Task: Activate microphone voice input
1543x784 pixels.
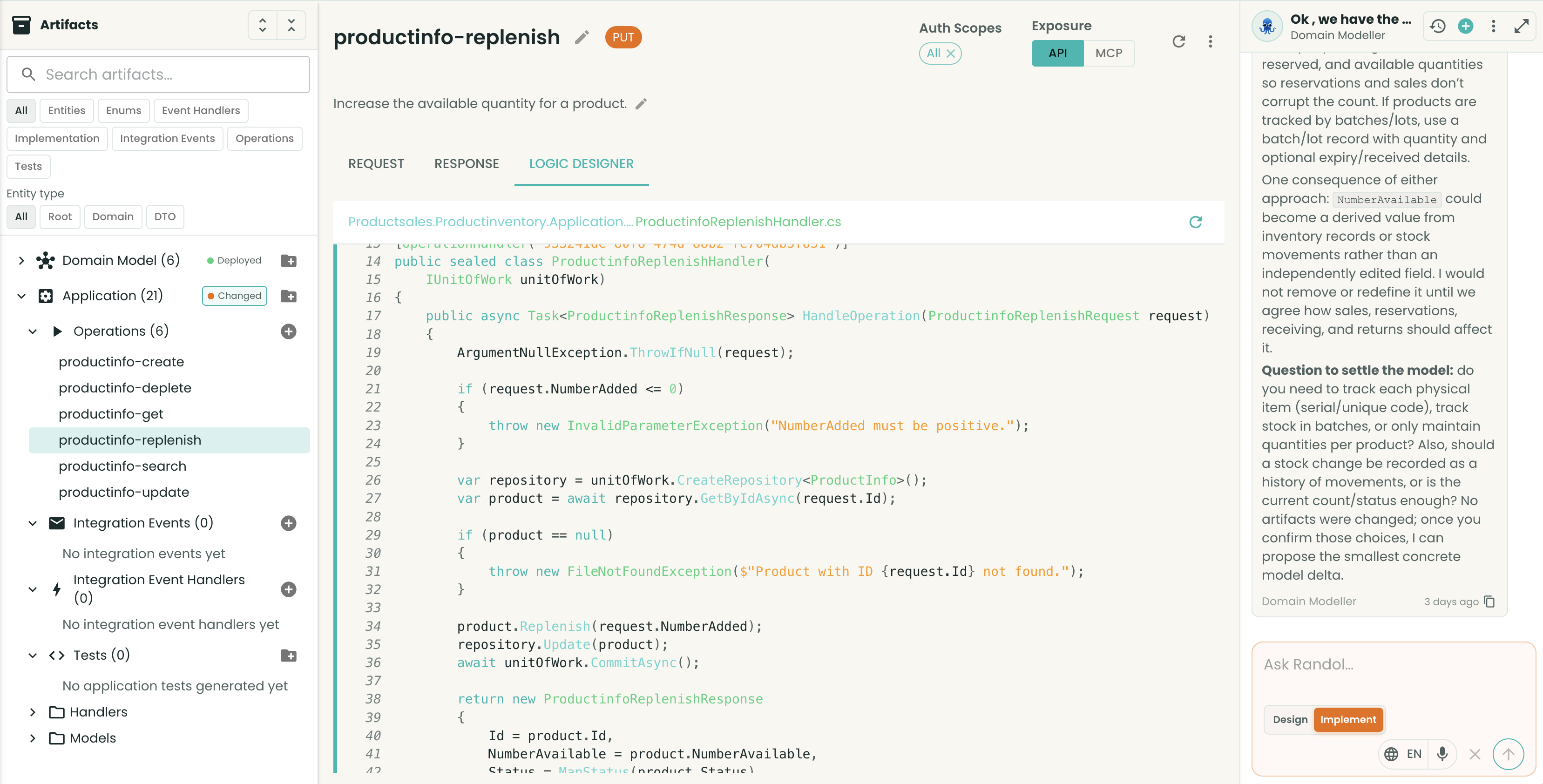Action: [x=1442, y=753]
